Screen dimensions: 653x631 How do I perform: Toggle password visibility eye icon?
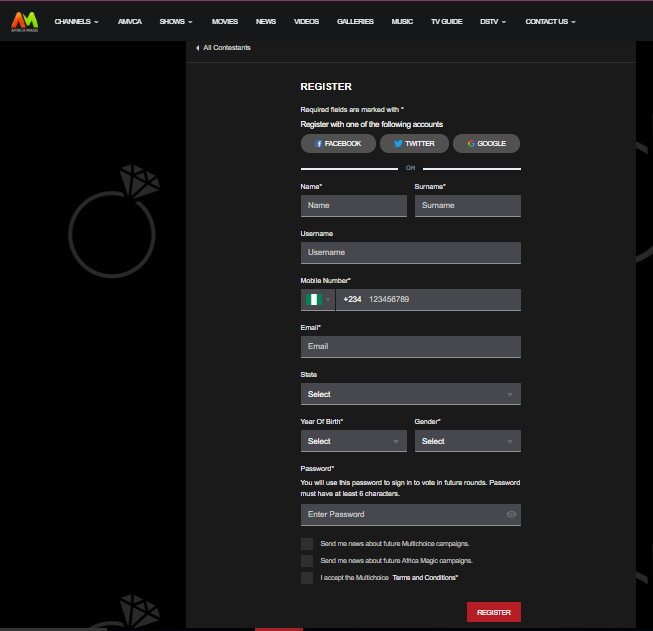511,514
